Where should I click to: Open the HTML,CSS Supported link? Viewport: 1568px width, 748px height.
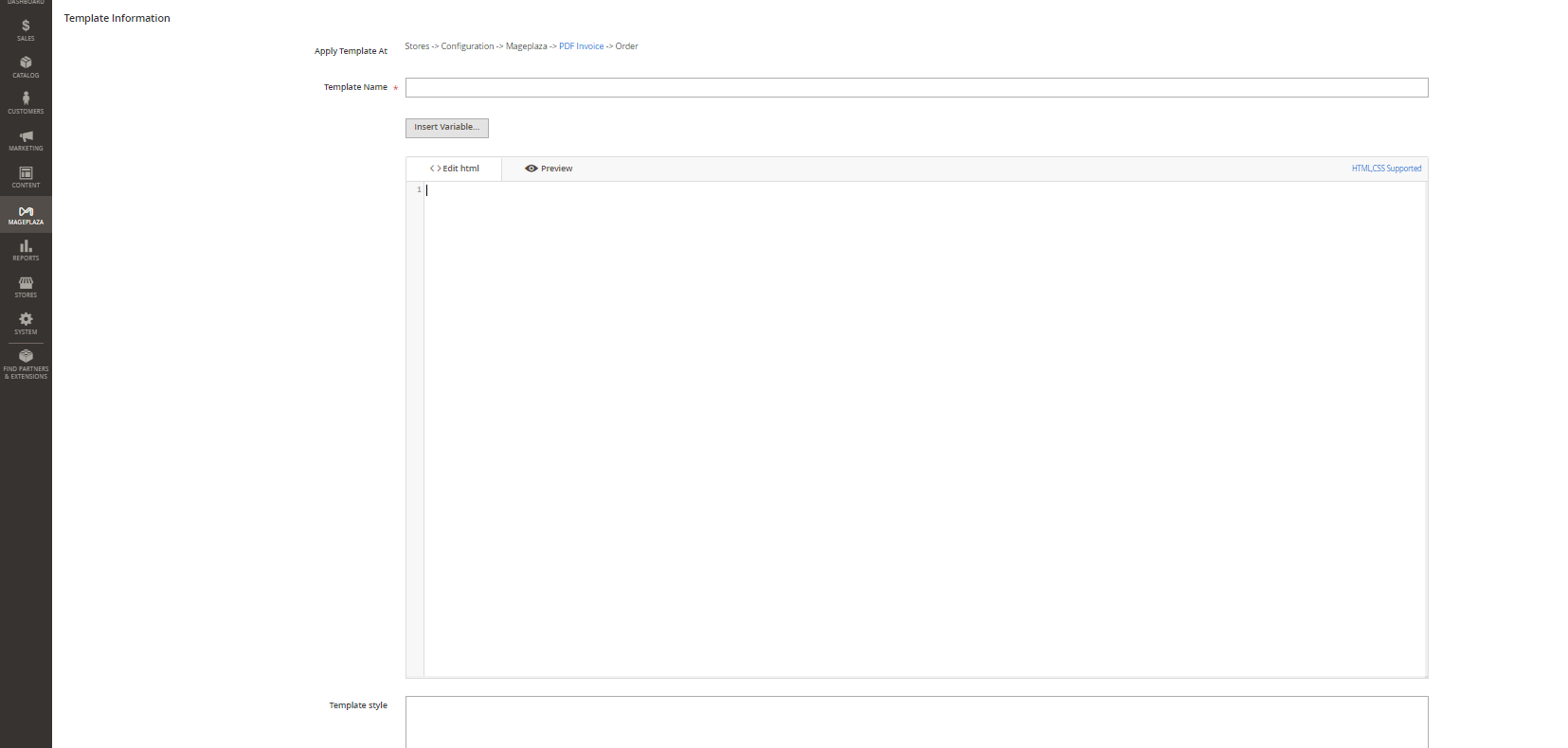(x=1386, y=169)
